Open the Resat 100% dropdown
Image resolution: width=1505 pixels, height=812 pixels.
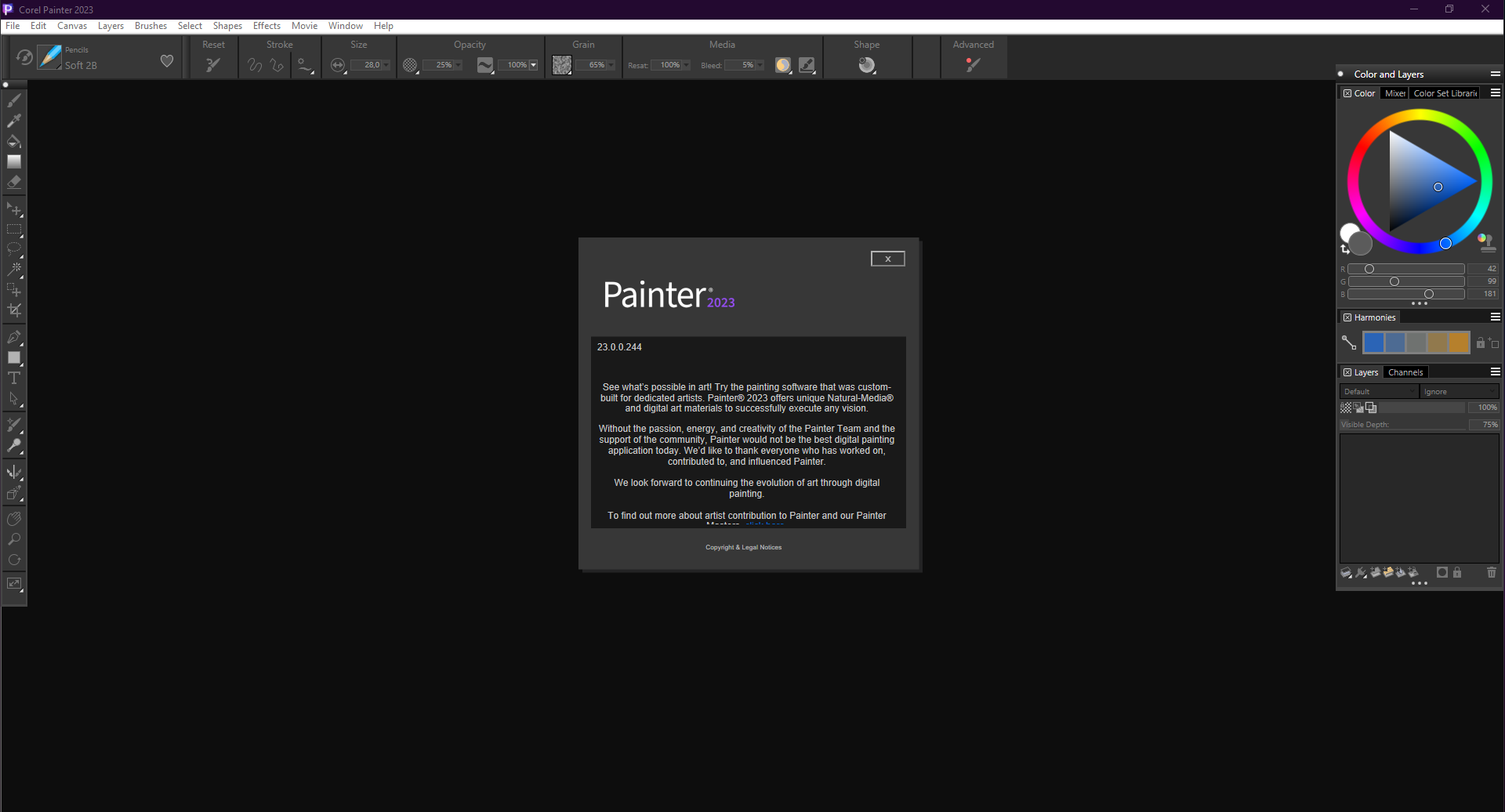tap(686, 65)
